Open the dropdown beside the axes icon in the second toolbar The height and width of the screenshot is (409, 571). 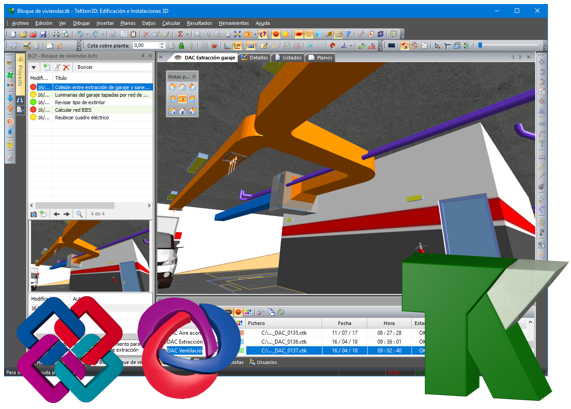[351, 46]
